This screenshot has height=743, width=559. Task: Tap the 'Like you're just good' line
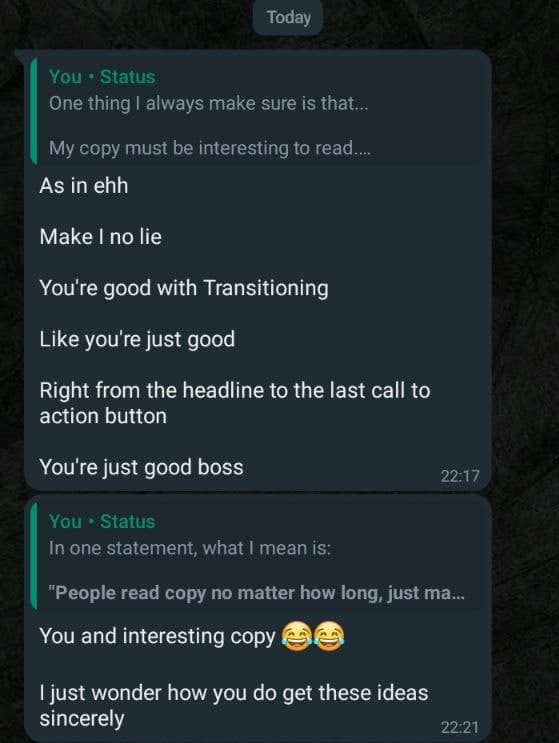coord(137,339)
